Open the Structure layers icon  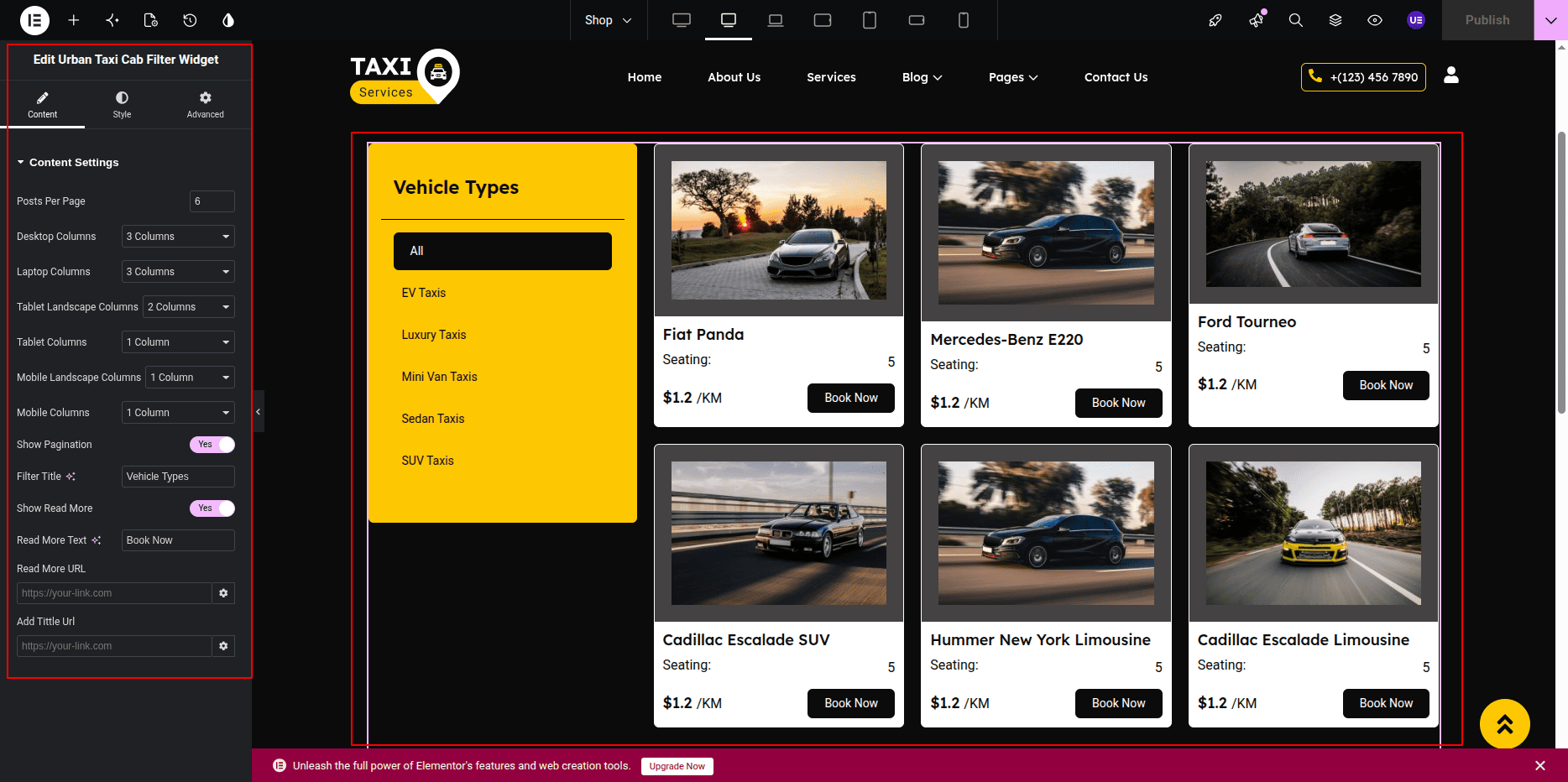click(x=1335, y=20)
